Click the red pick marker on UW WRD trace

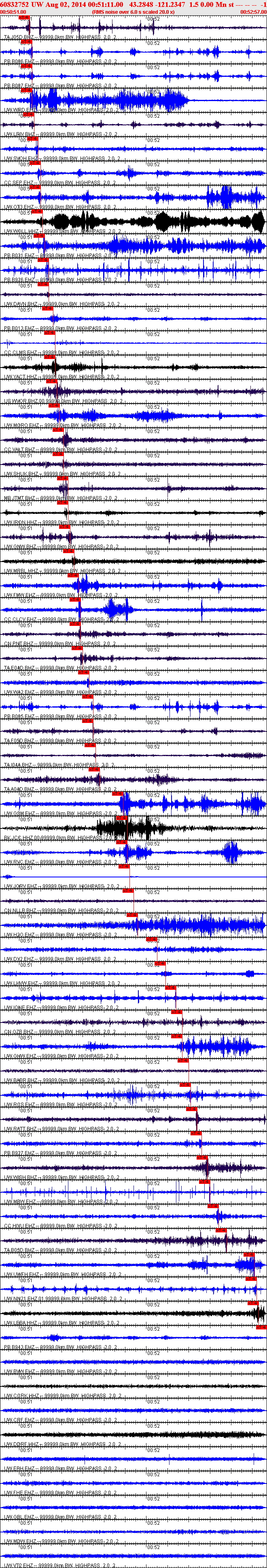click(26, 90)
